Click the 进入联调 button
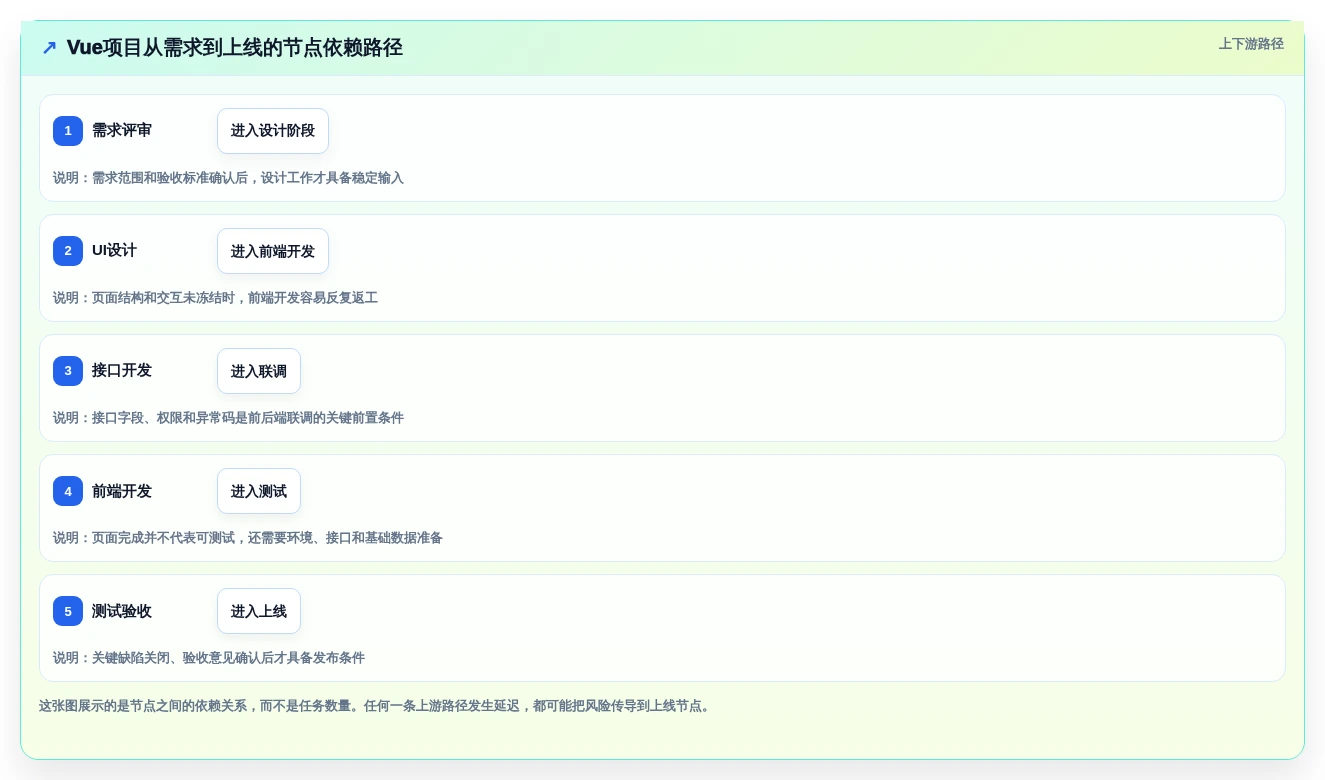The image size is (1325, 780). 259,371
